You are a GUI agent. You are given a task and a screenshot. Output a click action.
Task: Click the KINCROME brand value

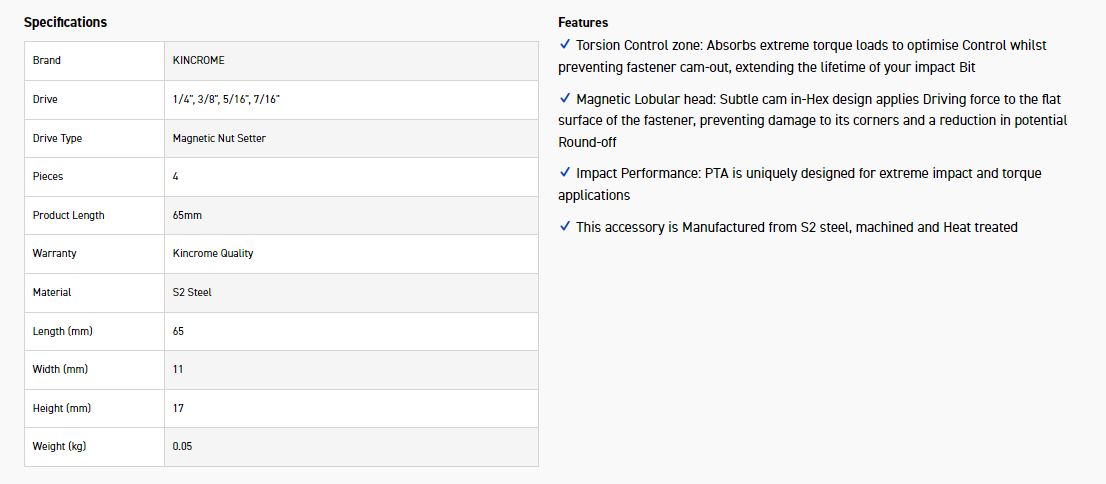[199, 61]
